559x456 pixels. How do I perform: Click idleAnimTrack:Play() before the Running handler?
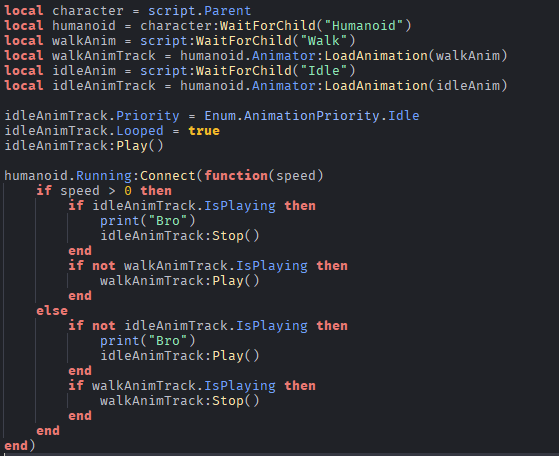tap(84, 145)
